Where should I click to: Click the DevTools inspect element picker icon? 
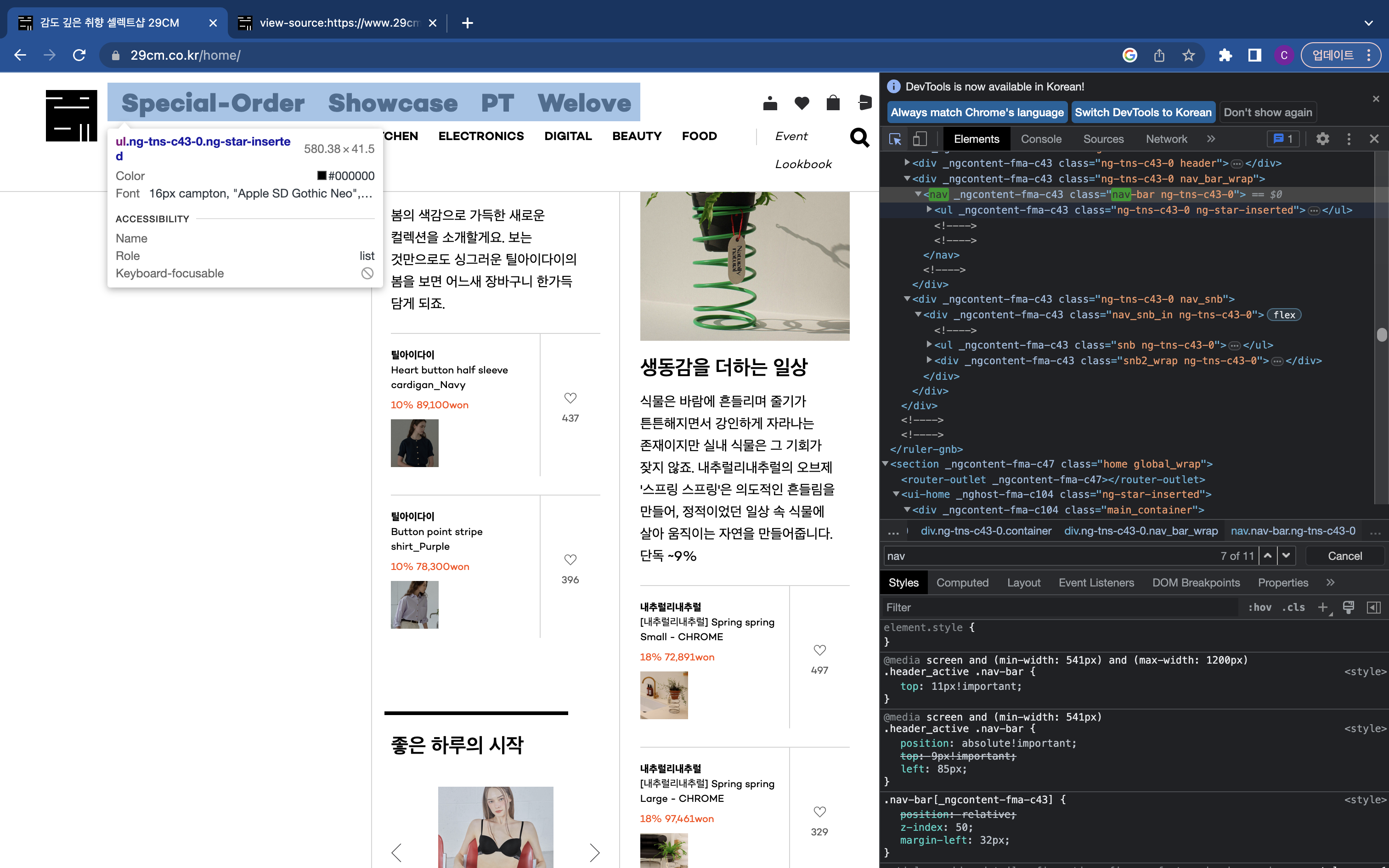pyautogui.click(x=895, y=139)
